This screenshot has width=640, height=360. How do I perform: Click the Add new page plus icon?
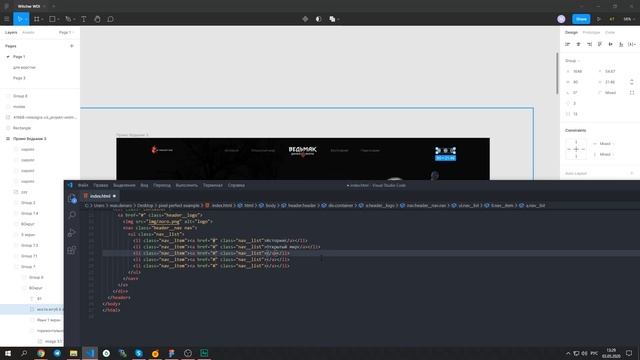point(72,46)
